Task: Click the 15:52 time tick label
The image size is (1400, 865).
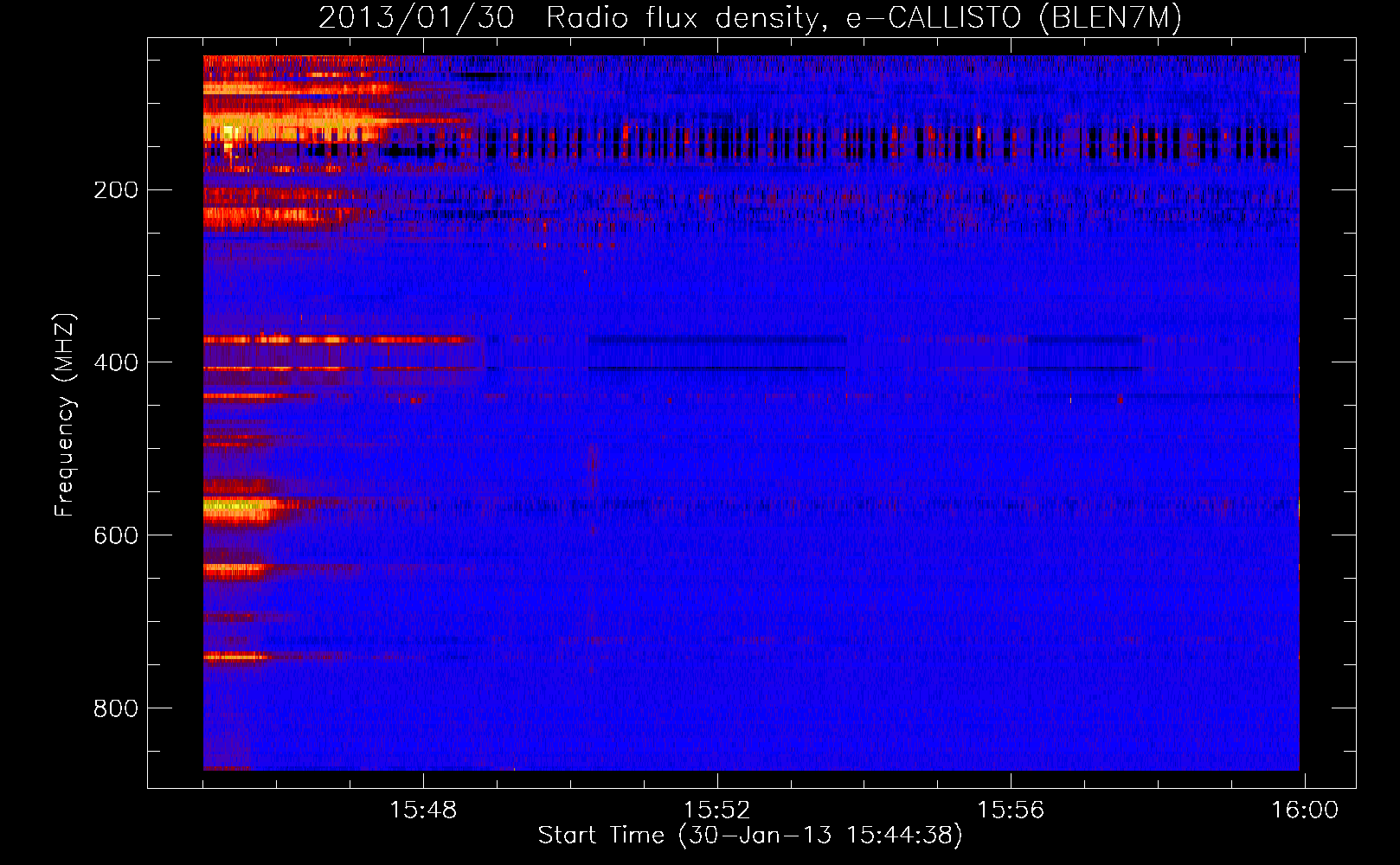Action: pos(716,810)
